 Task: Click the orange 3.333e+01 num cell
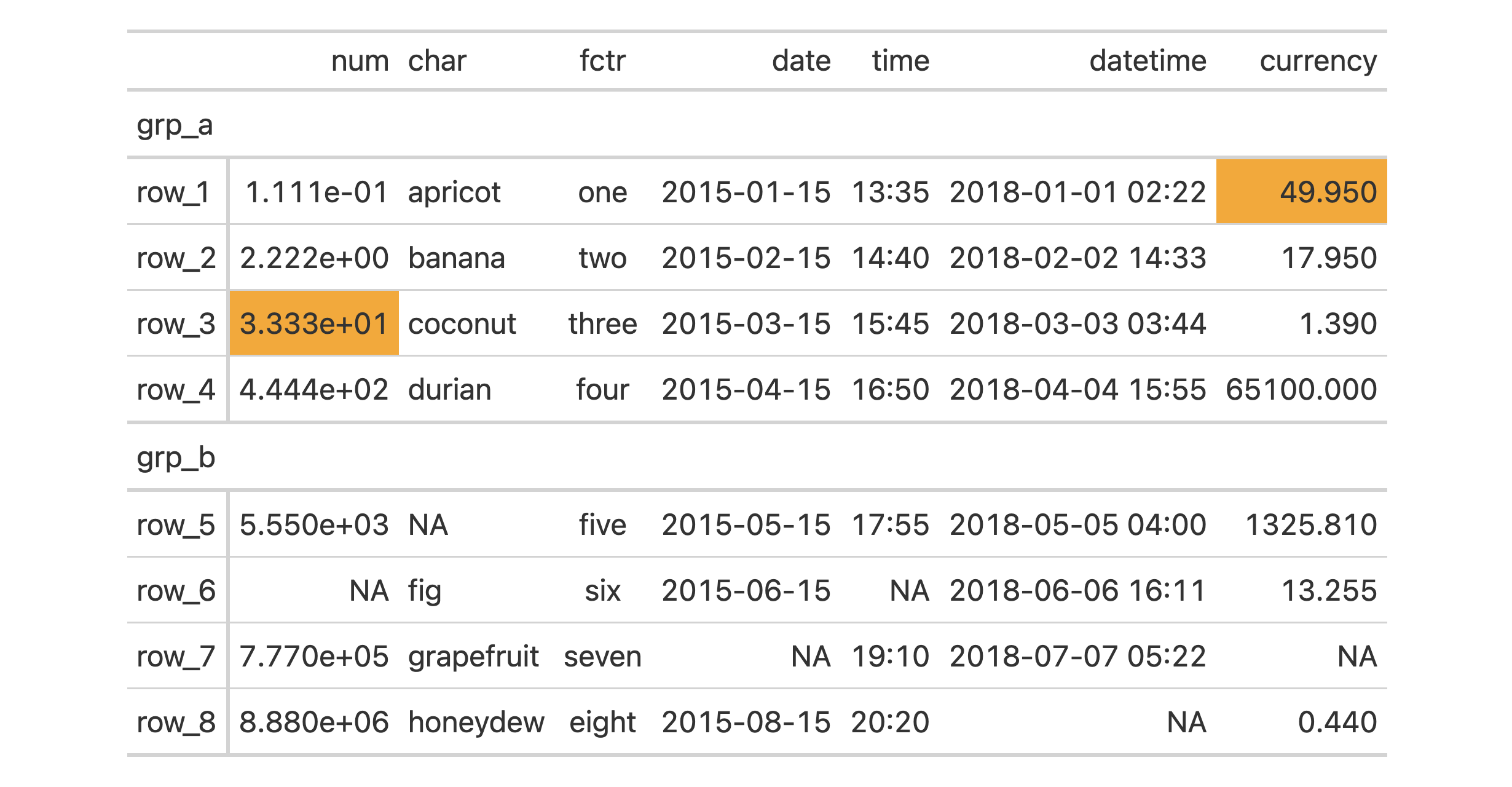click(x=314, y=323)
